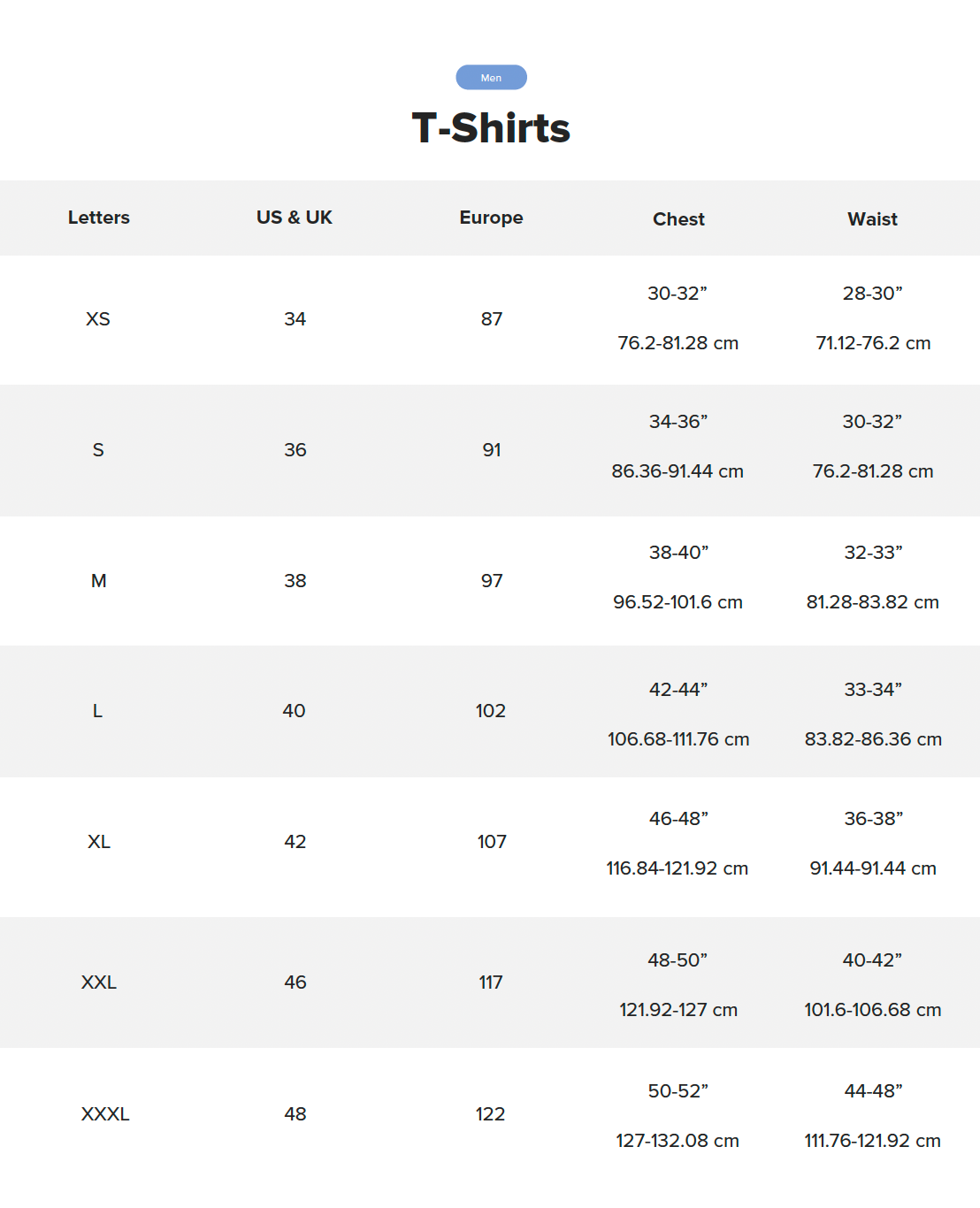The image size is (980, 1208).
Task: Click the Europe column header
Action: 491,218
